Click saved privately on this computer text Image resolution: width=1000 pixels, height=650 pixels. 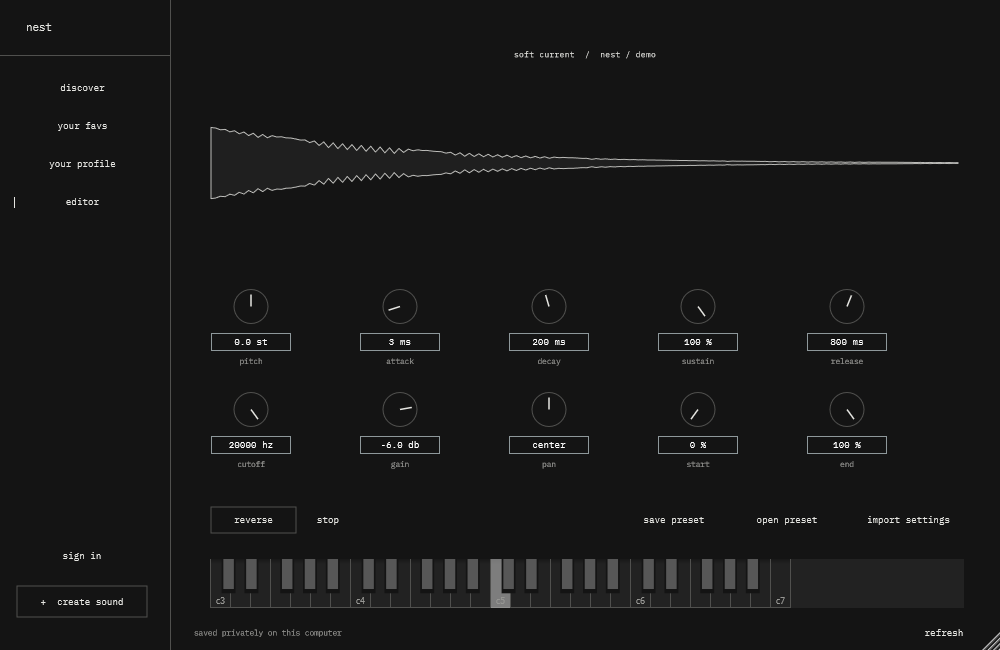pyautogui.click(x=268, y=633)
